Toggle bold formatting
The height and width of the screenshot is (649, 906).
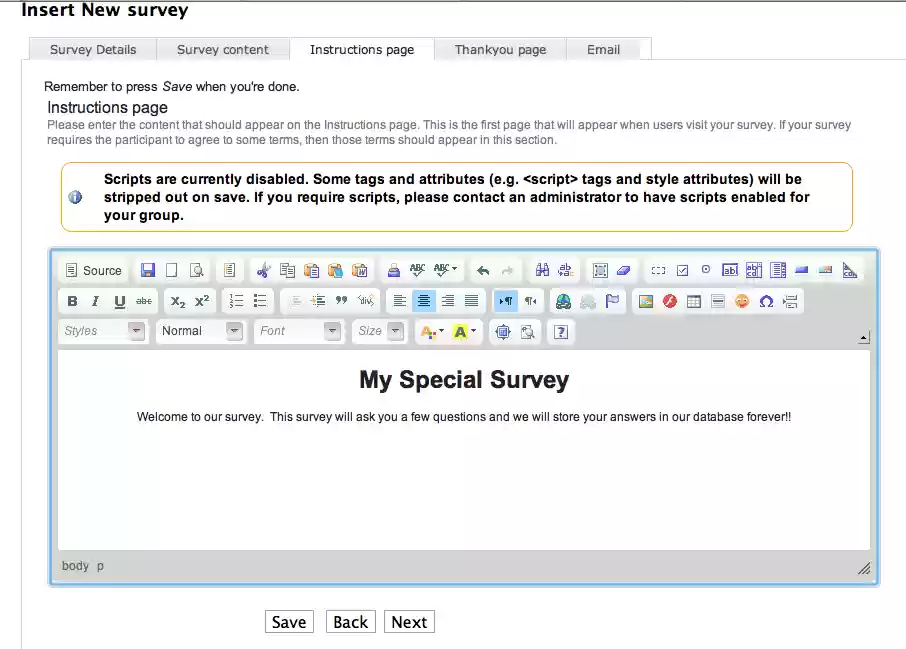71,300
